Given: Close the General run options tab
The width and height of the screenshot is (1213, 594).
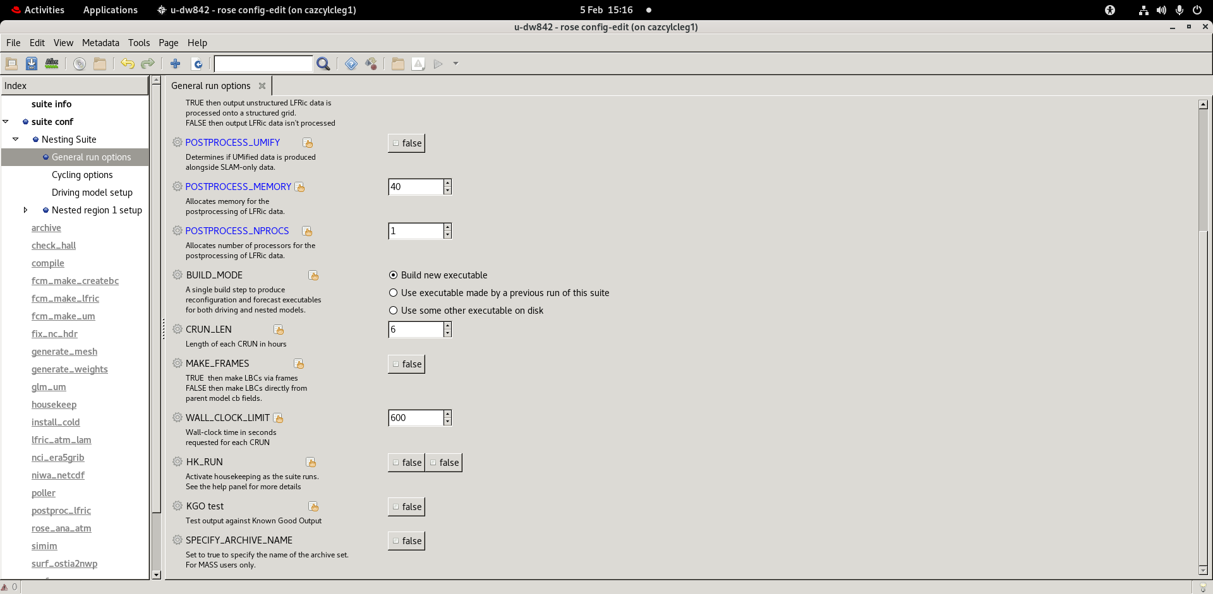Looking at the screenshot, I should 262,86.
